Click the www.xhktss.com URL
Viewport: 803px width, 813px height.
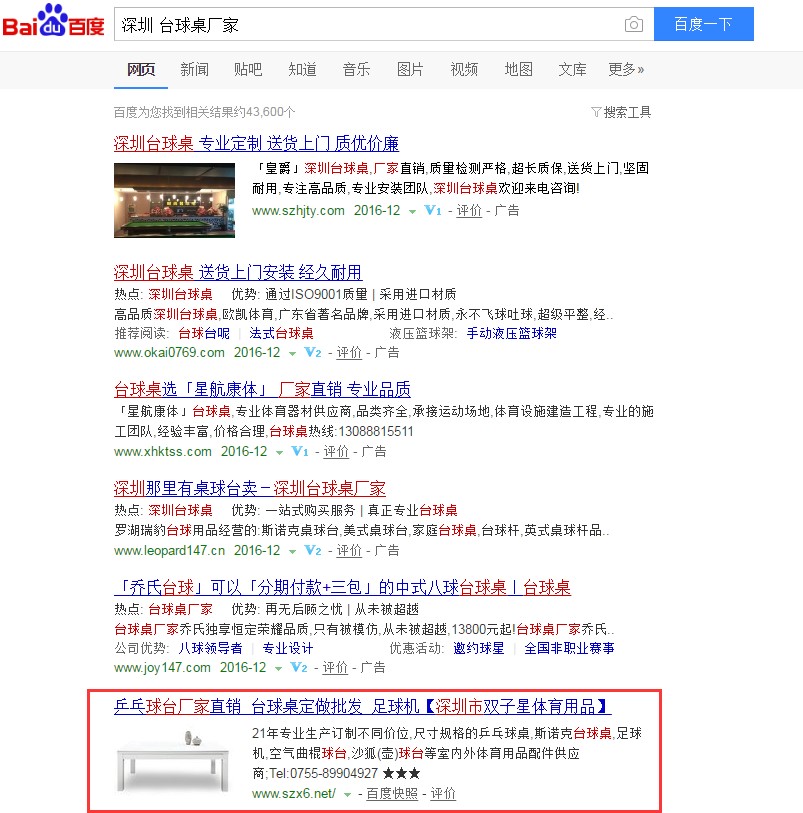pyautogui.click(x=163, y=452)
